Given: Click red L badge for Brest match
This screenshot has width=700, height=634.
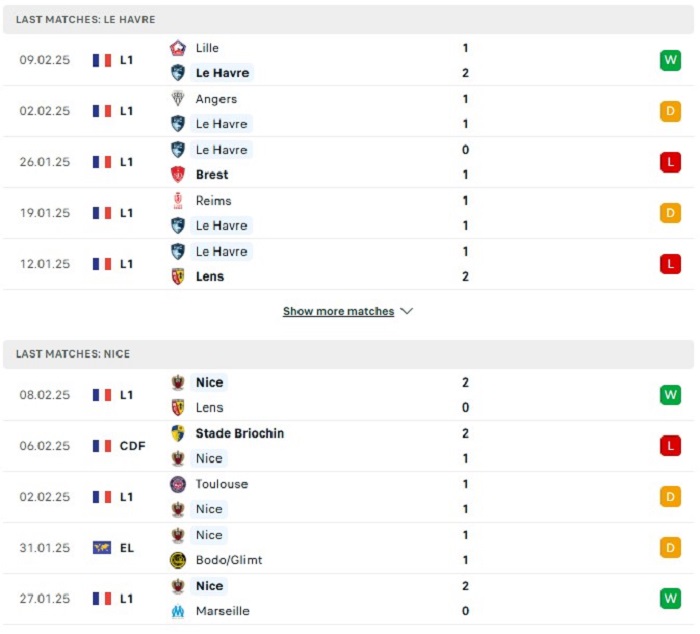Looking at the screenshot, I should click(x=670, y=162).
